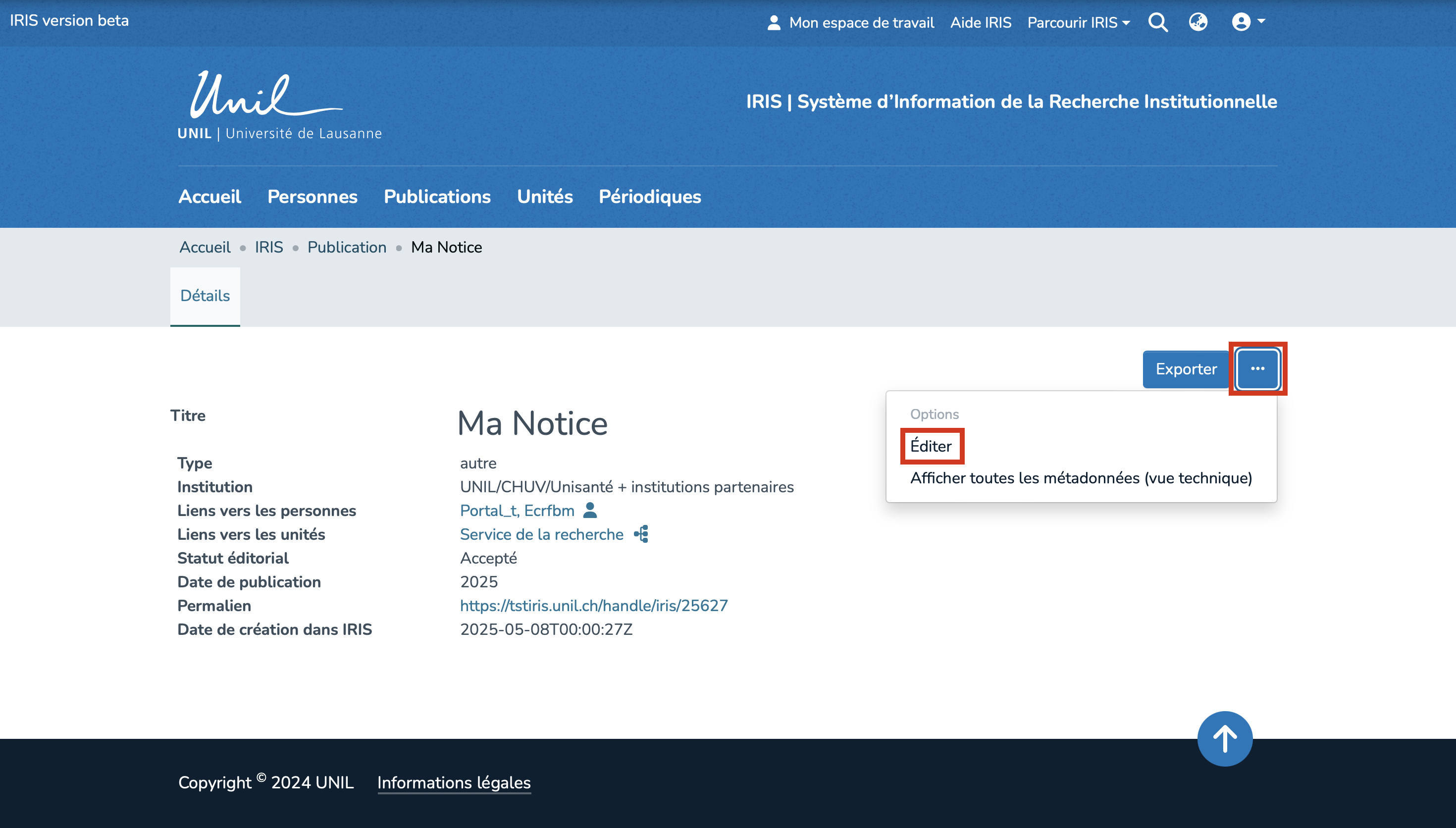
Task: Open the Aide IRIS help link
Action: (x=980, y=23)
